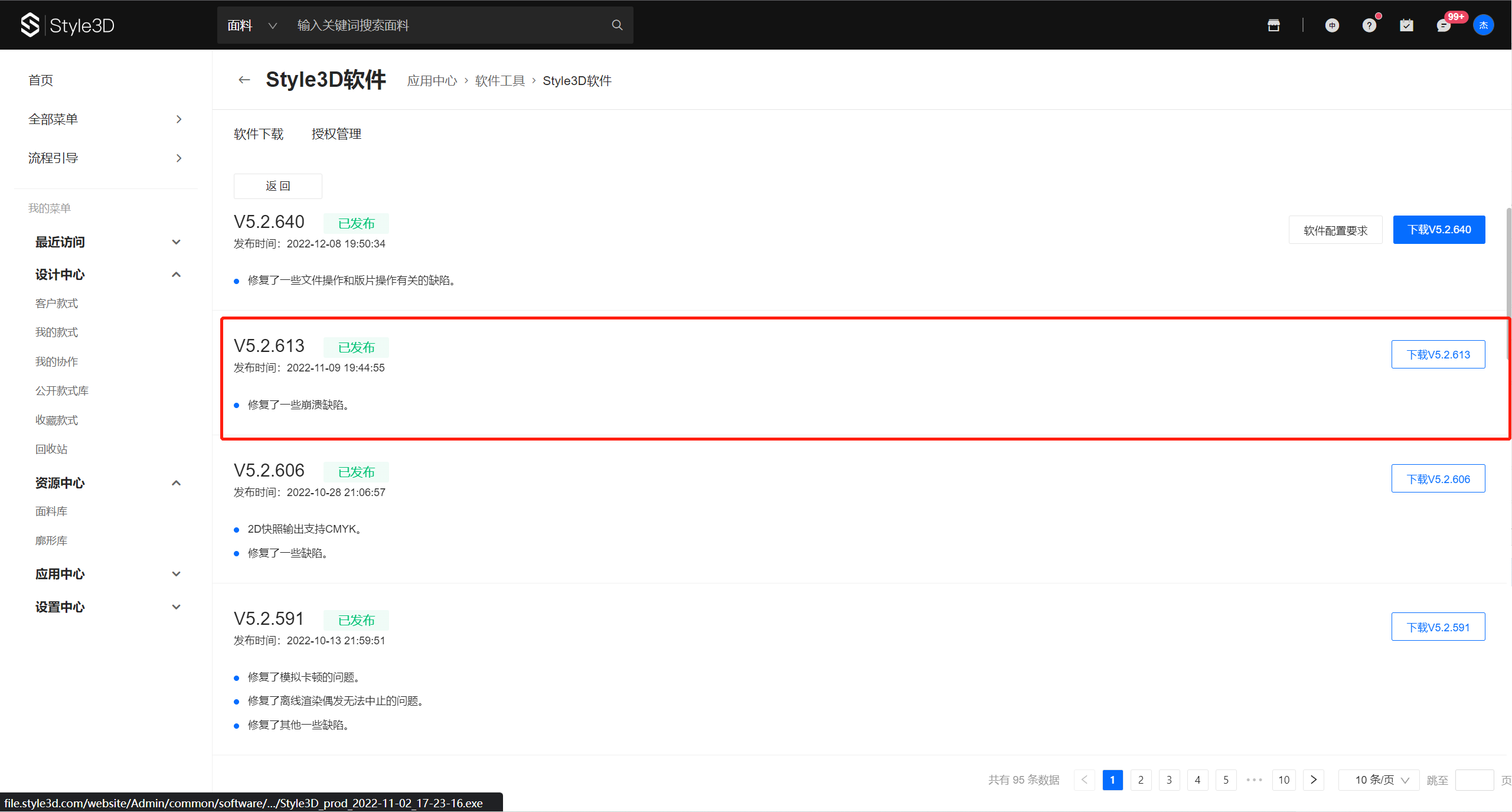Open 廓形库 in the sidebar
This screenshot has width=1512, height=812.
pos(51,541)
